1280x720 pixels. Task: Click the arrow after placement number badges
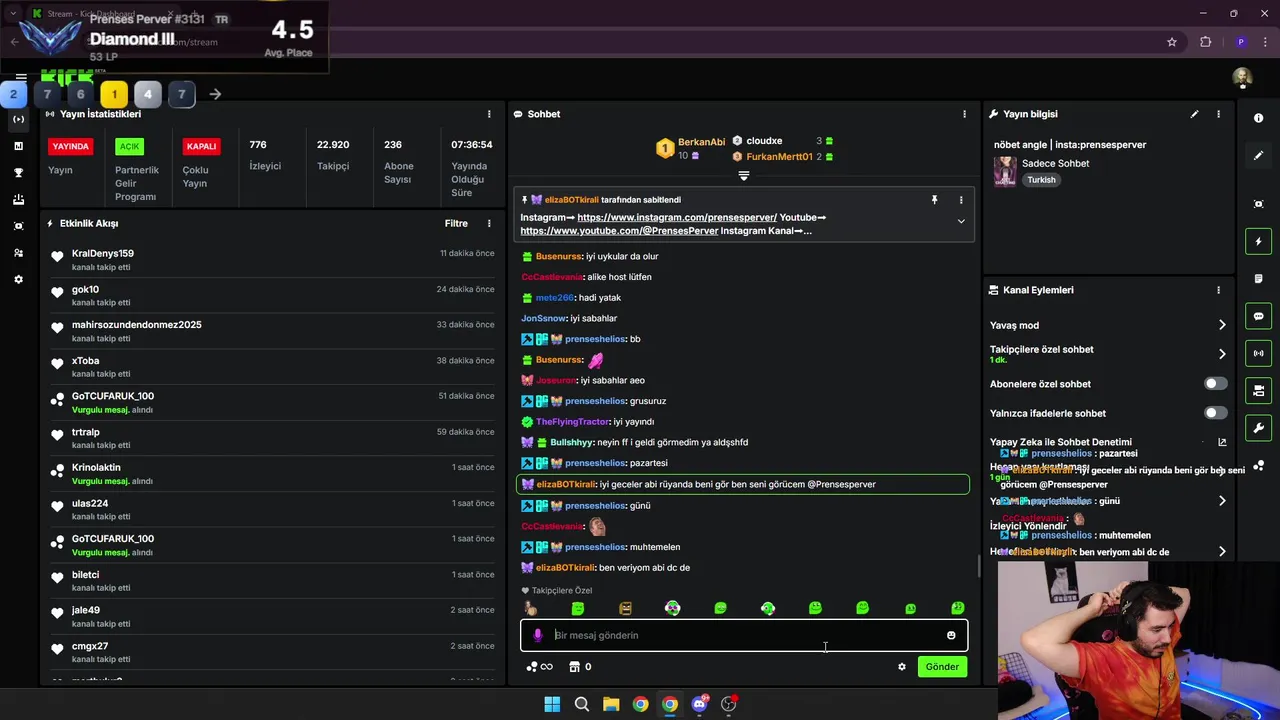coord(215,94)
